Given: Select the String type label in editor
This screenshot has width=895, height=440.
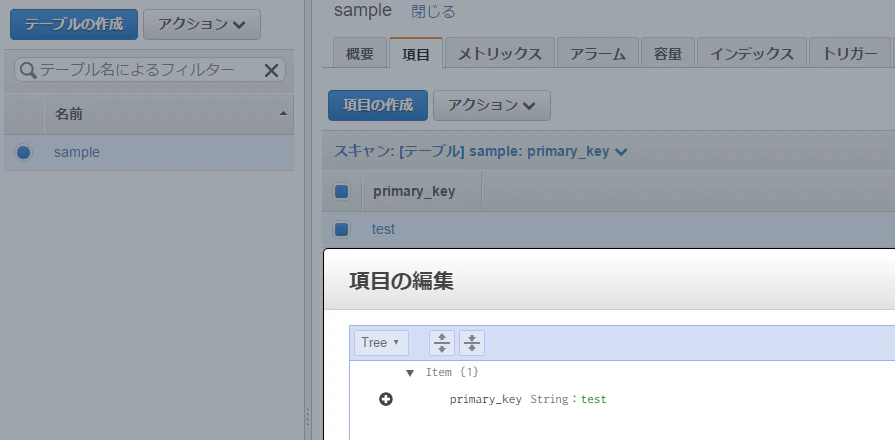Looking at the screenshot, I should click(549, 399).
